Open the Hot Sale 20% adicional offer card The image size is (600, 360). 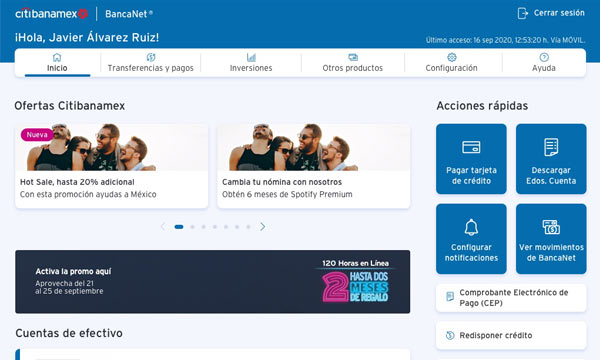pyautogui.click(x=111, y=166)
